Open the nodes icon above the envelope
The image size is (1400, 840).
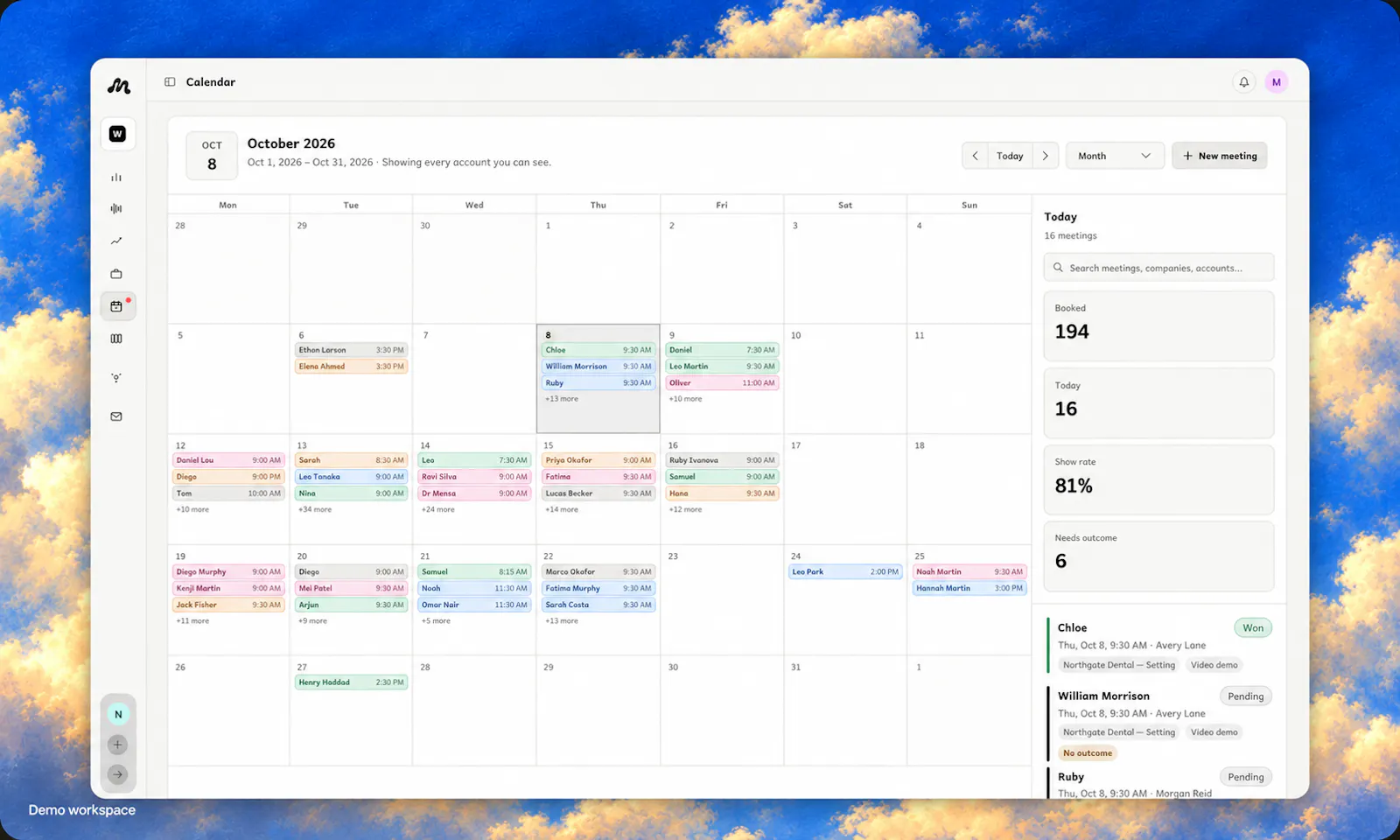(x=116, y=378)
